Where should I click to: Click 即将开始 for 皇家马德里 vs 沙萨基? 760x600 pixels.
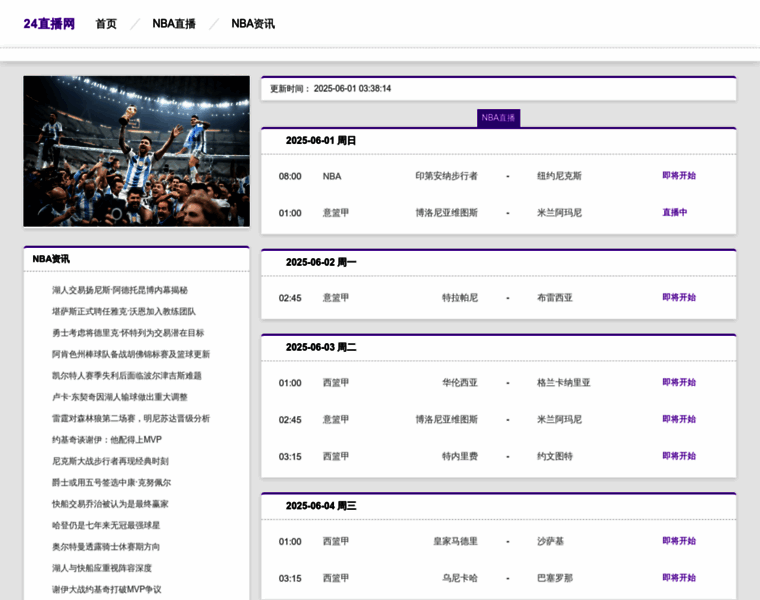click(679, 541)
